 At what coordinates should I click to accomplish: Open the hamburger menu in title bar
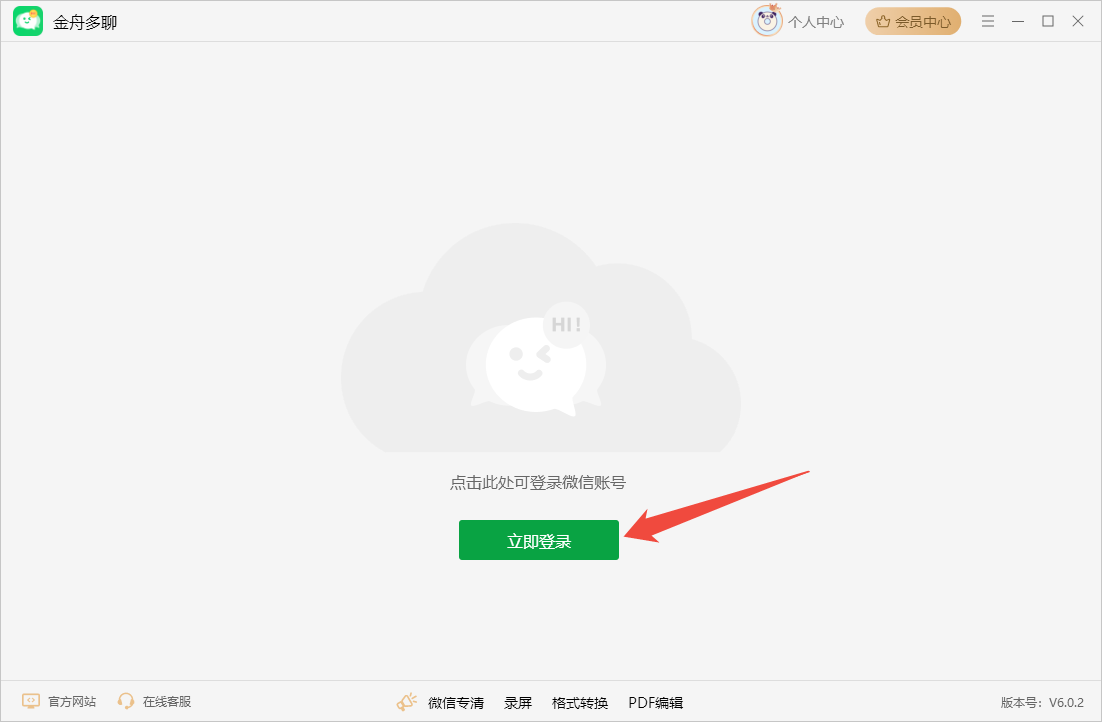[988, 21]
